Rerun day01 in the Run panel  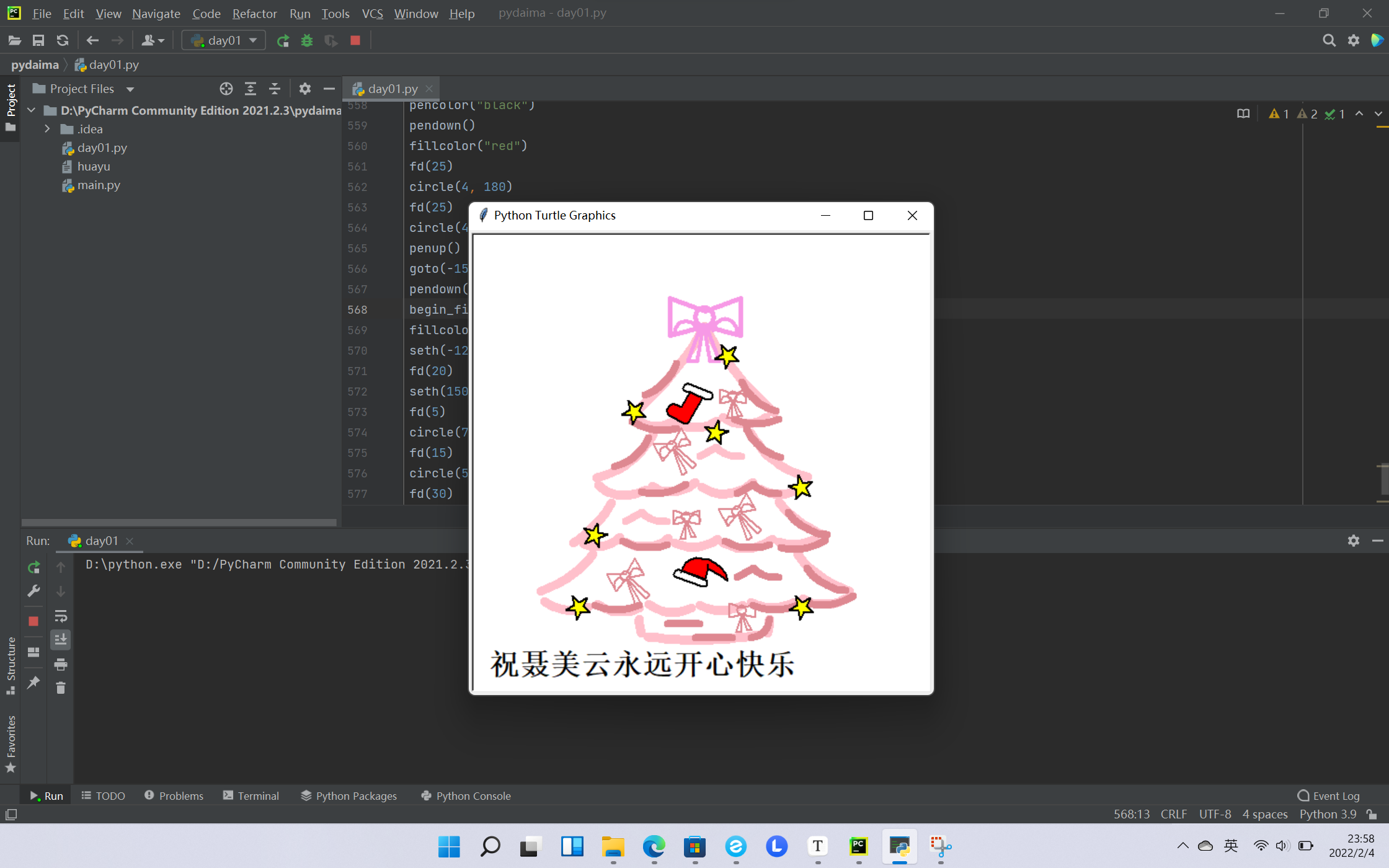click(x=33, y=567)
